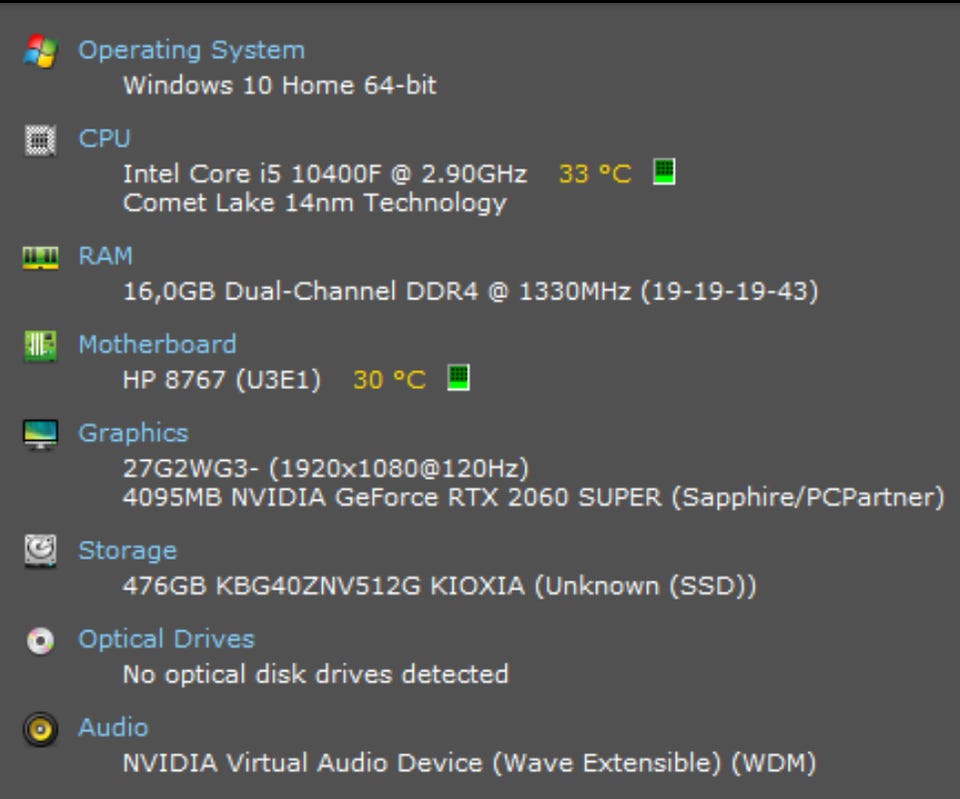The height and width of the screenshot is (799, 960).
Task: Click the Graphics monitor icon
Action: (x=39, y=434)
